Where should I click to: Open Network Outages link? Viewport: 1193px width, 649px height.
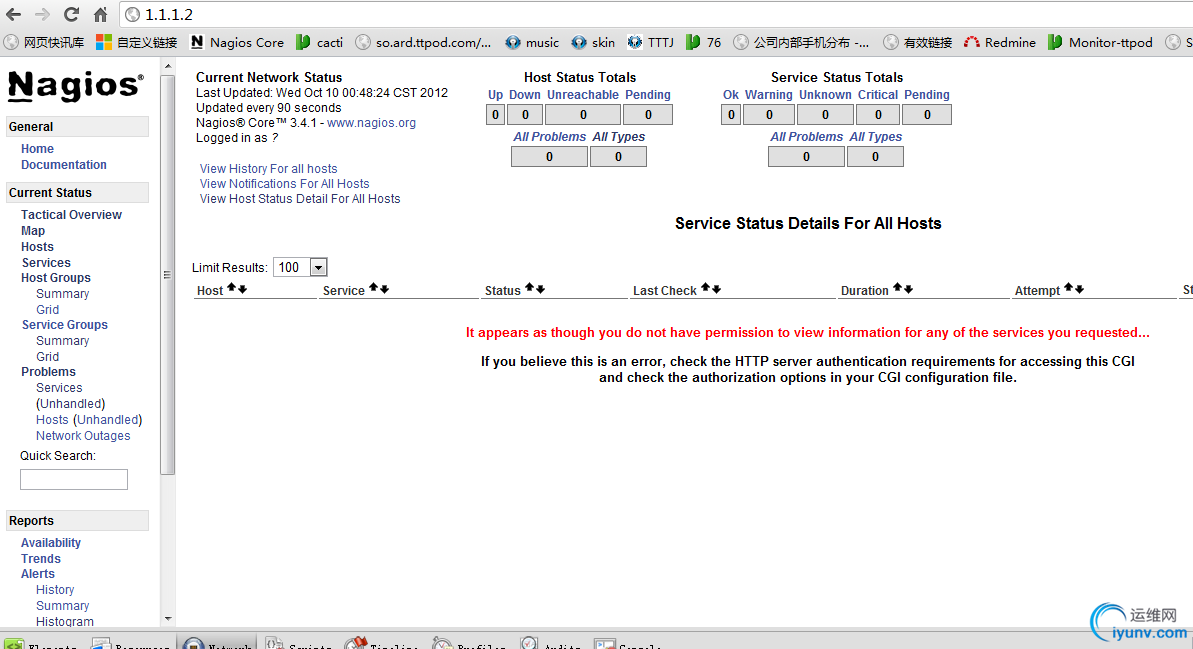point(83,436)
